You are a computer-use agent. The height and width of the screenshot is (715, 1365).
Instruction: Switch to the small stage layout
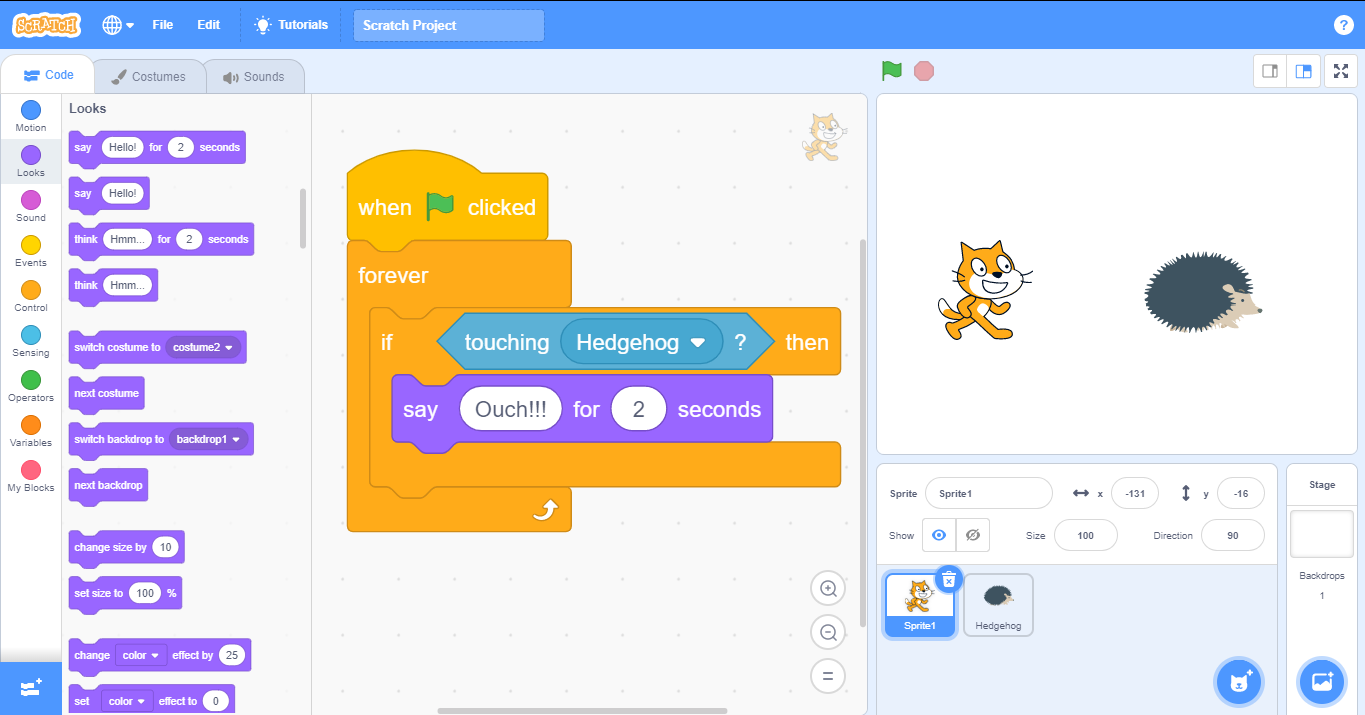[x=1270, y=71]
